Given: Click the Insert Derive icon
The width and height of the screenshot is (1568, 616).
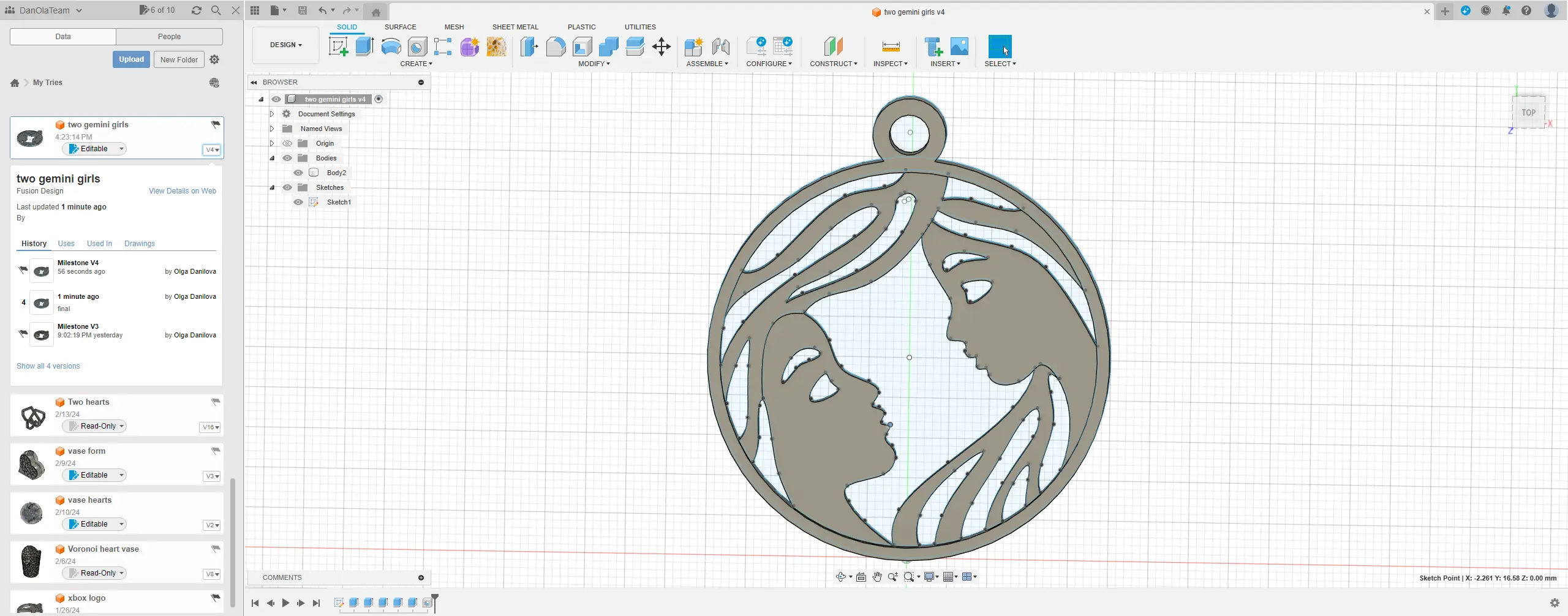Looking at the screenshot, I should coord(933,47).
